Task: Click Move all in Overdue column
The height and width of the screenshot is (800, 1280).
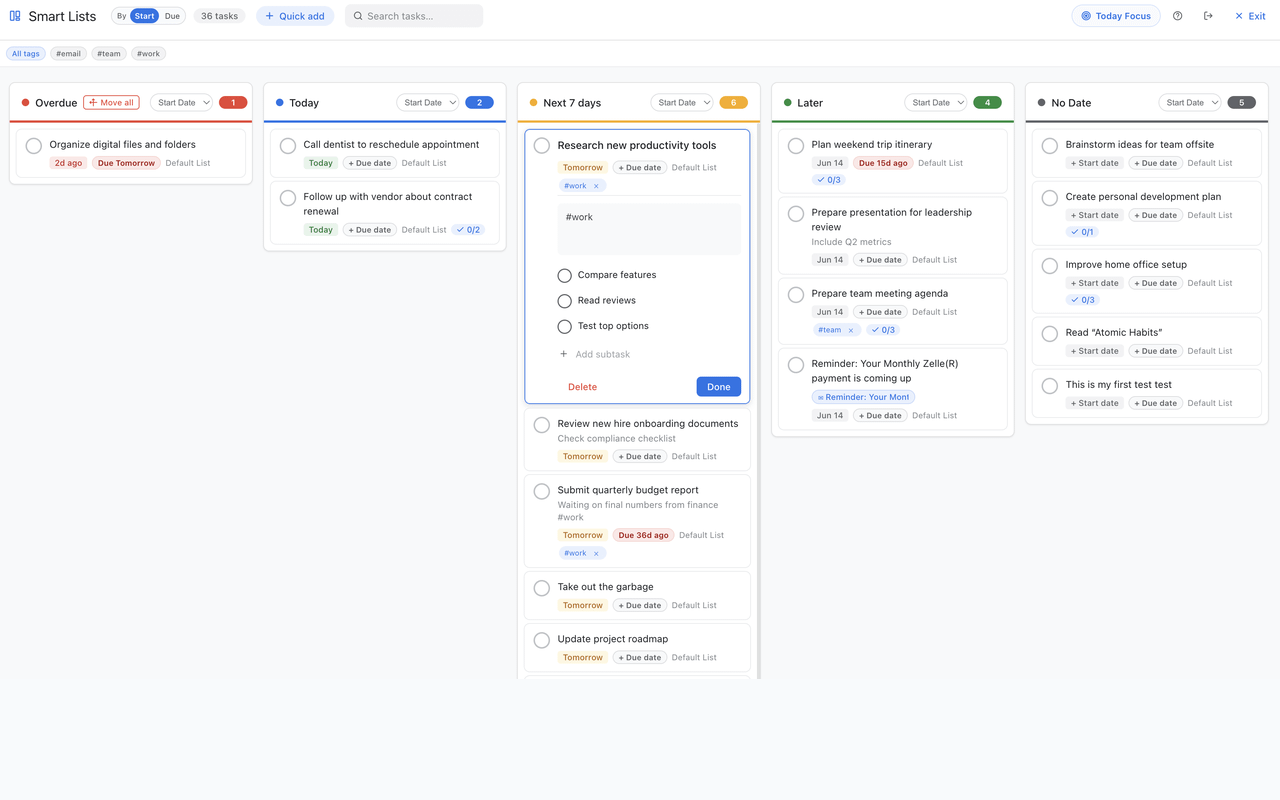Action: click(x=111, y=102)
